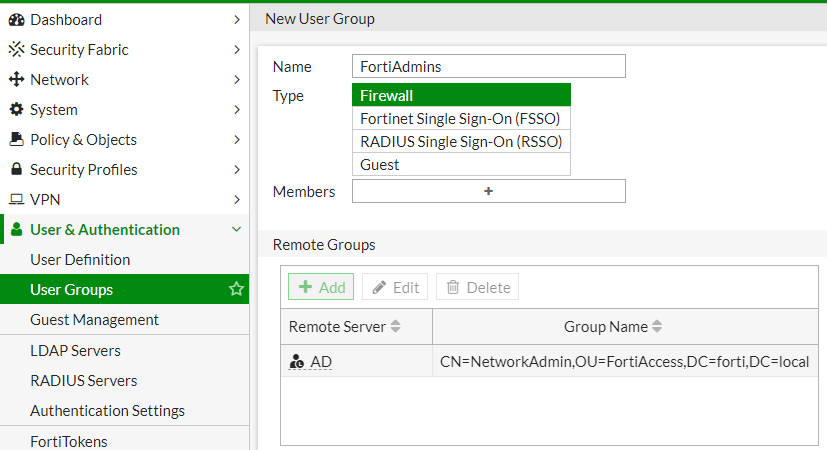Collapse the User & Authentication chevron

pyautogui.click(x=237, y=229)
